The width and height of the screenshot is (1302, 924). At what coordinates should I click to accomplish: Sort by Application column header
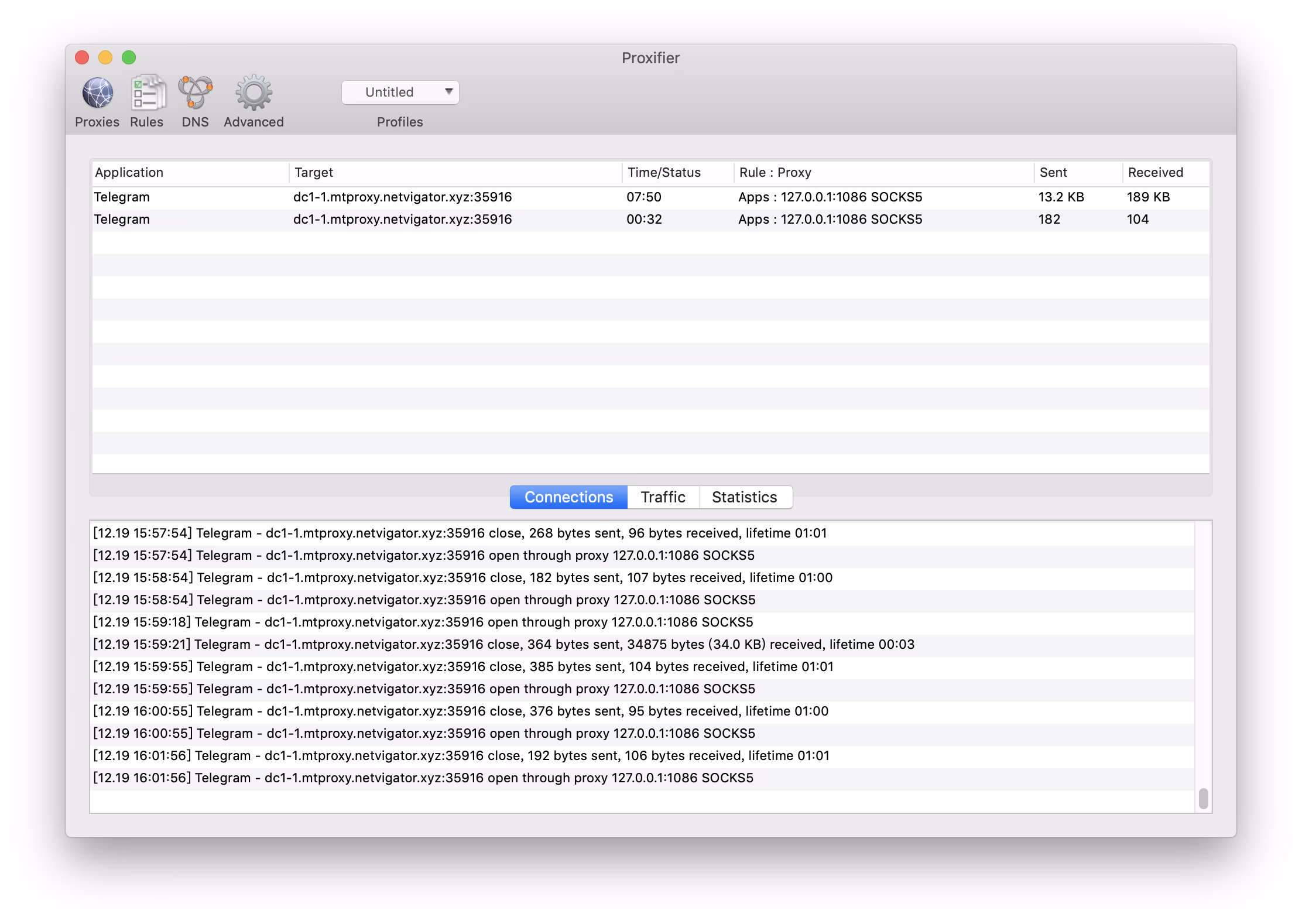(x=129, y=172)
